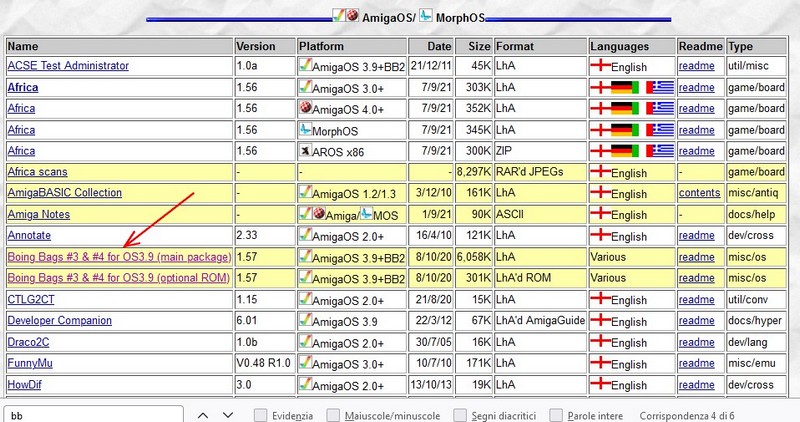The height and width of the screenshot is (422, 800).
Task: Click the AROS x86 platform icon
Action: coord(305,151)
